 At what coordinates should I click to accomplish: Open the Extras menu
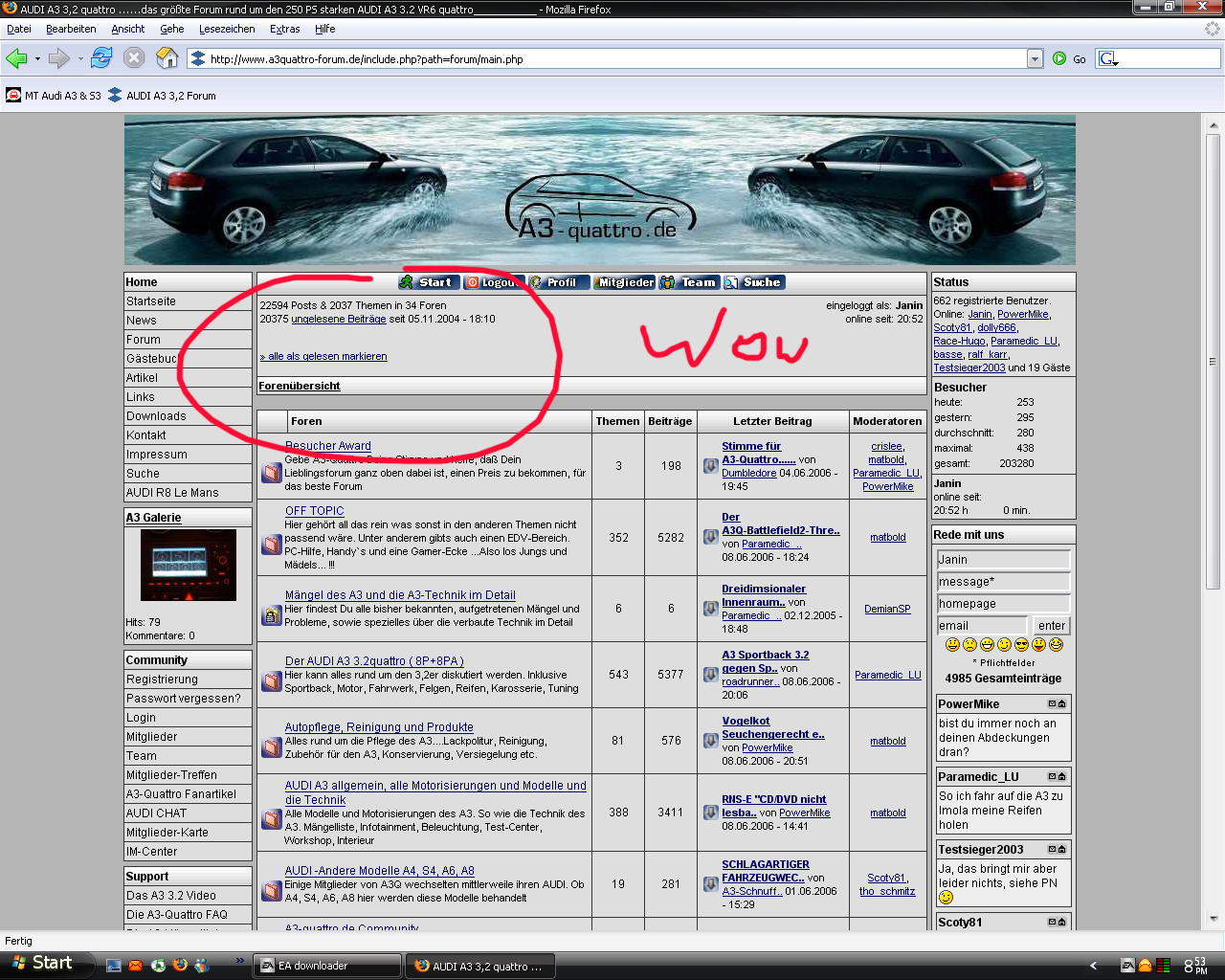(x=284, y=29)
